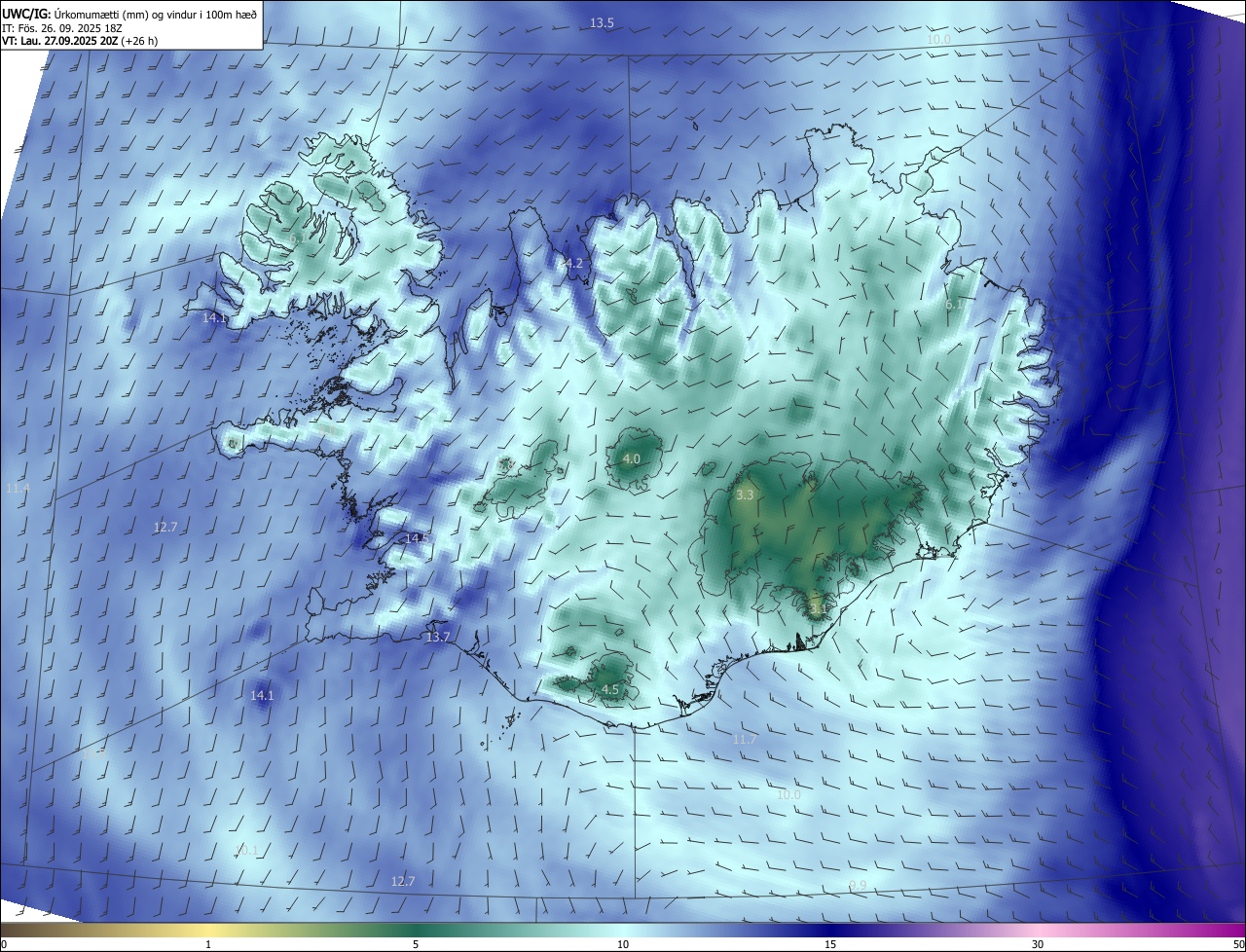
Task: Click the '30' label on the color scale
Action: click(x=1038, y=944)
